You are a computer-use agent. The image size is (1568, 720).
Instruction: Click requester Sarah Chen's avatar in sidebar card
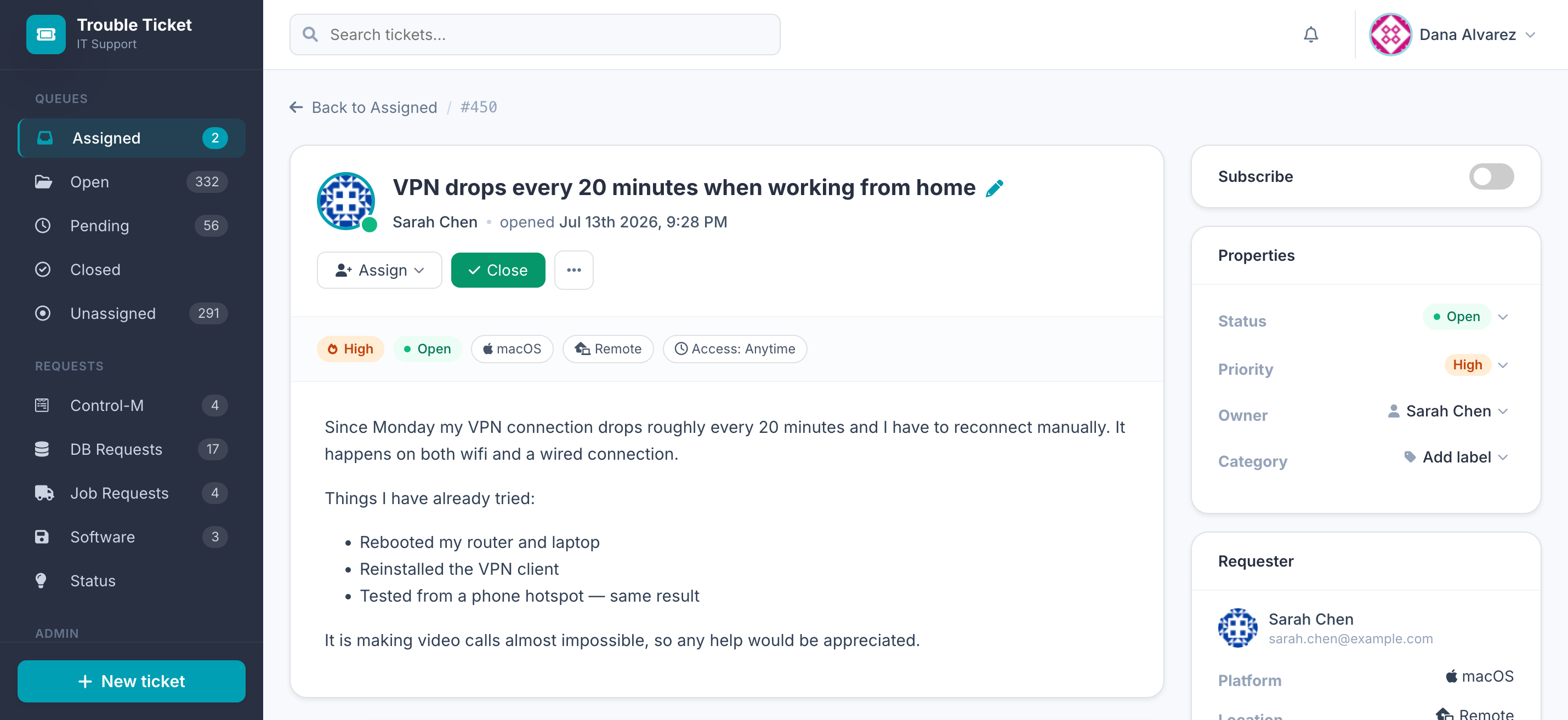click(x=1237, y=628)
